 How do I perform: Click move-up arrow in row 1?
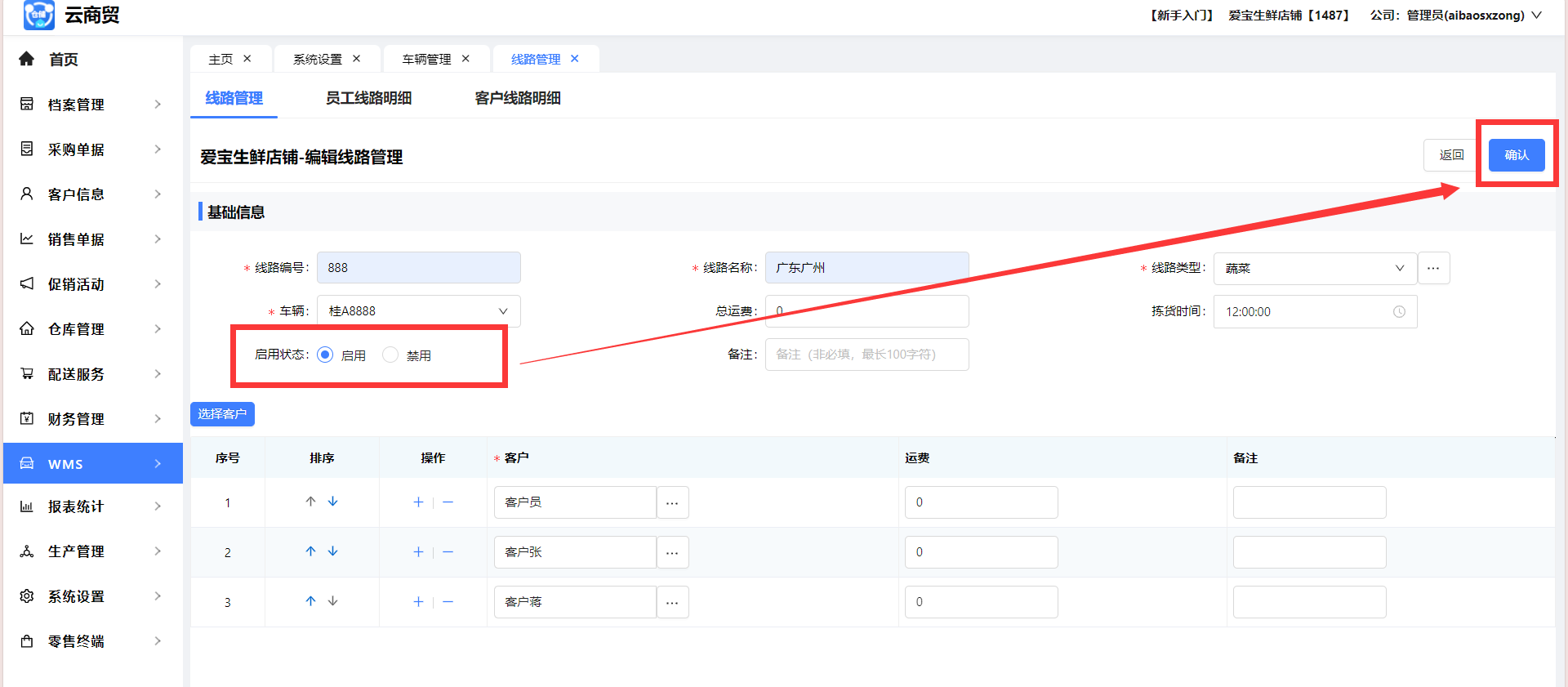click(310, 502)
